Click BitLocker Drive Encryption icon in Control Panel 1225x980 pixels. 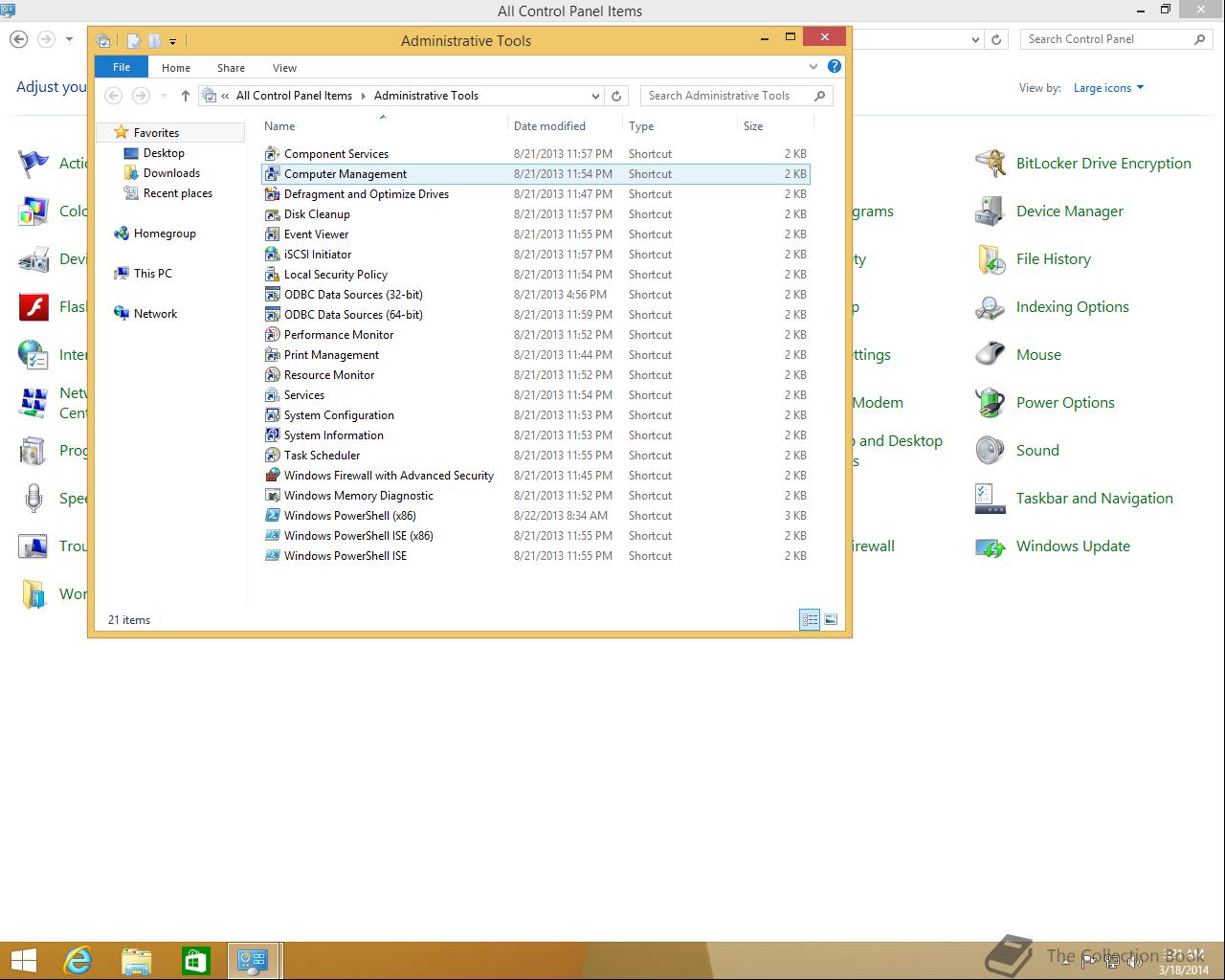coord(991,164)
